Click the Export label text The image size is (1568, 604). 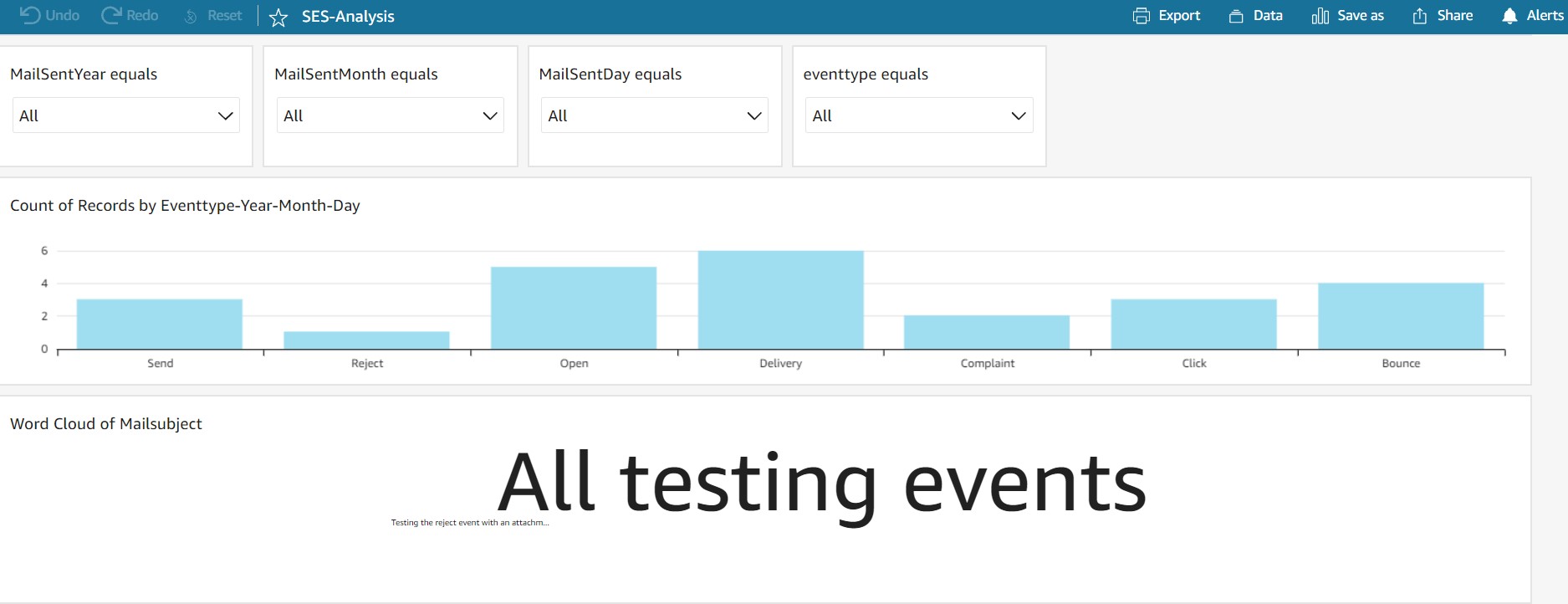[x=1179, y=15]
